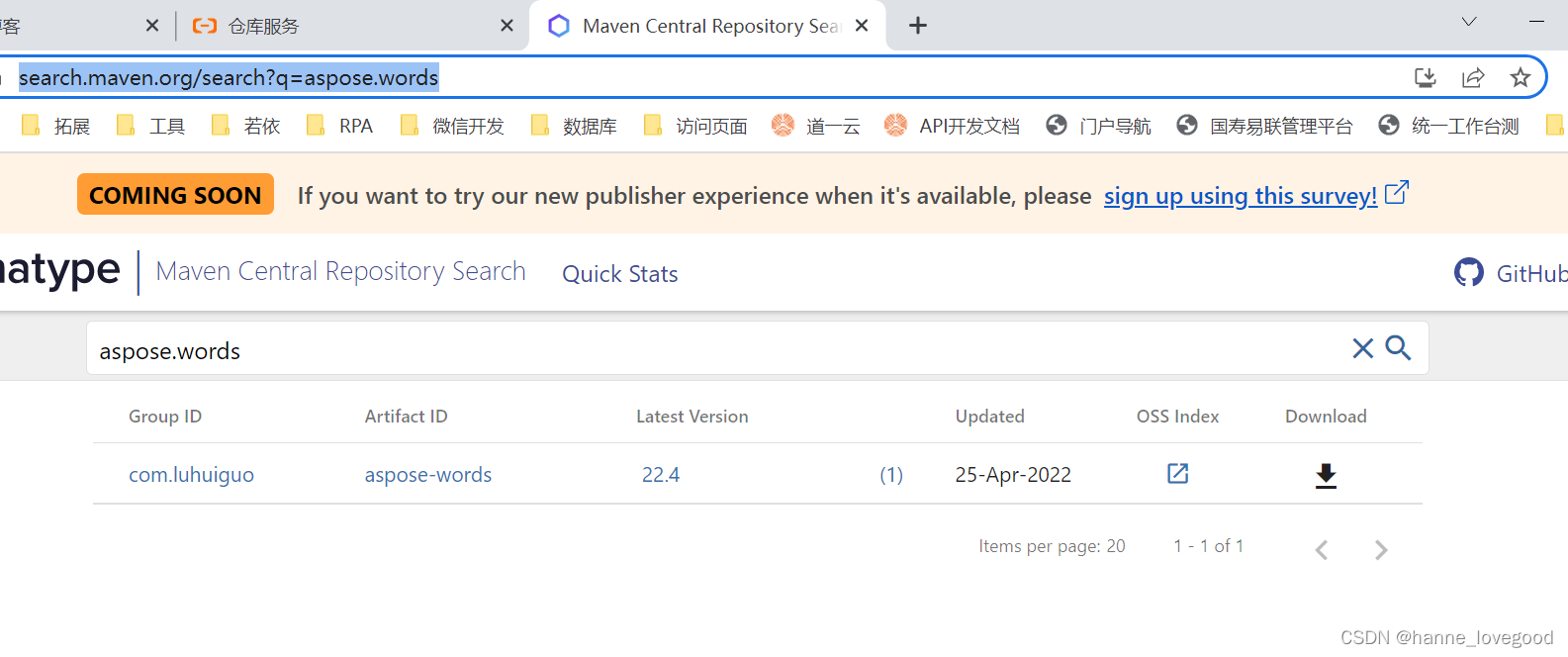The height and width of the screenshot is (657, 1568).
Task: Open the 门户导航 bookmark
Action: pos(1099,126)
